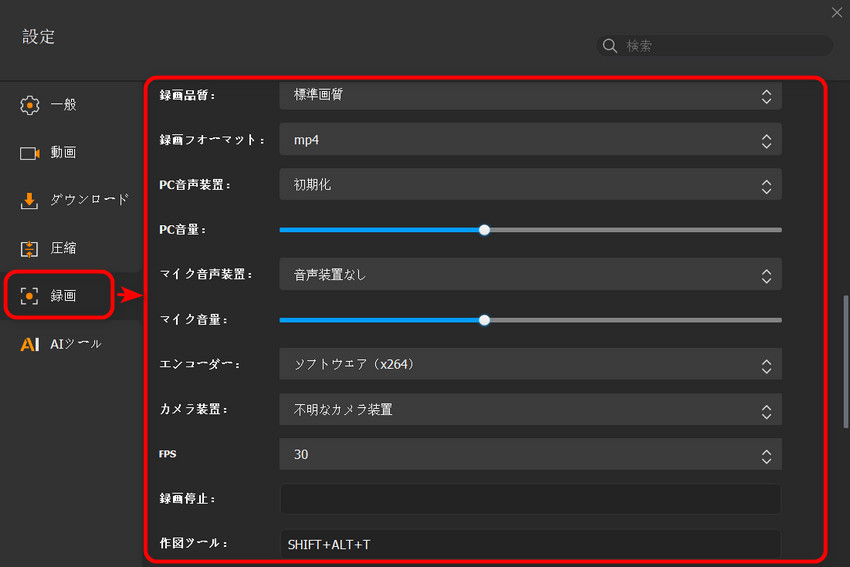Screen dimensions: 850x567
Task: Click the AI logo icon beside AIツール
Action: [x=30, y=344]
